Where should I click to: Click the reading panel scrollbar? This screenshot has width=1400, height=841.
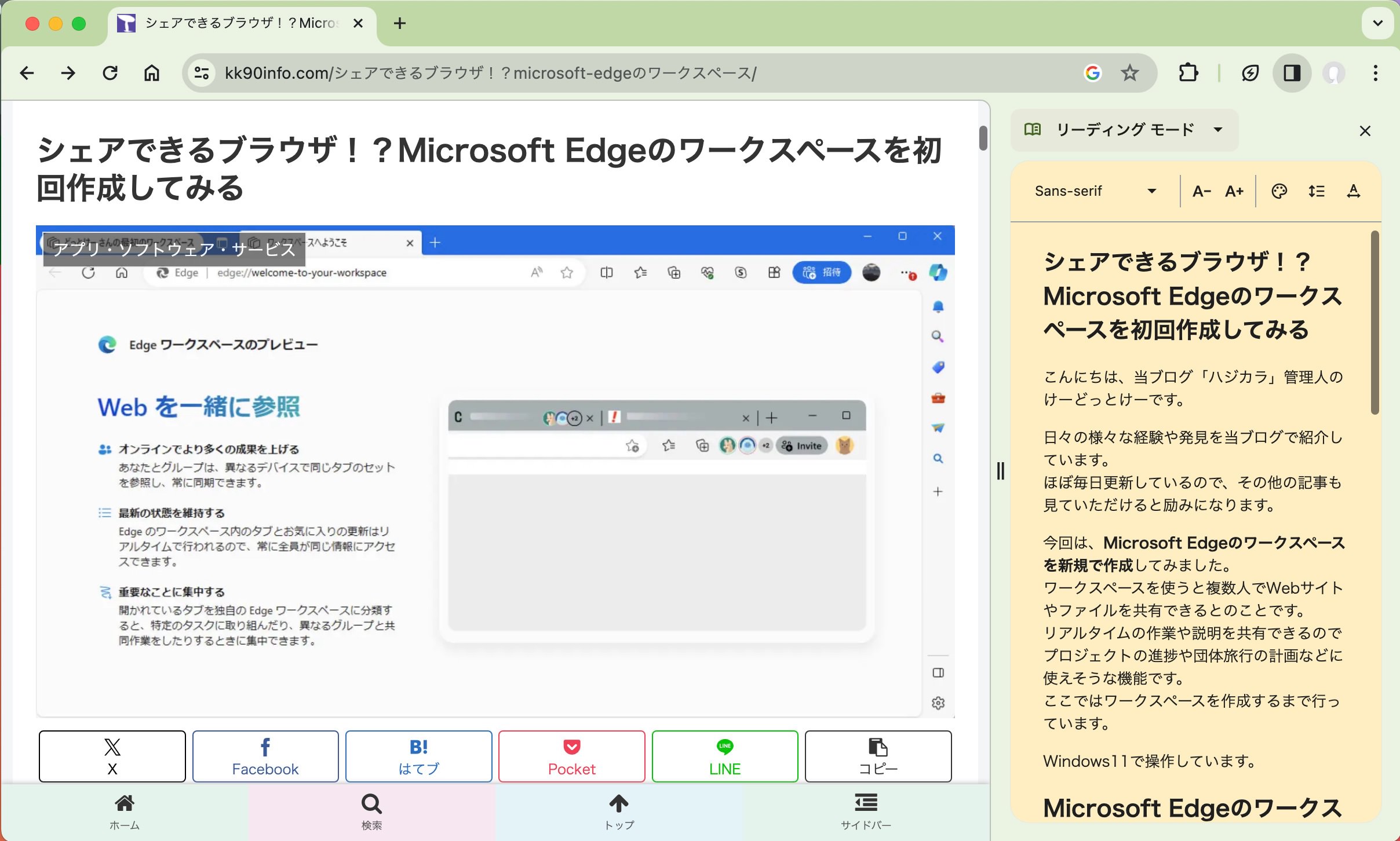click(x=1375, y=323)
